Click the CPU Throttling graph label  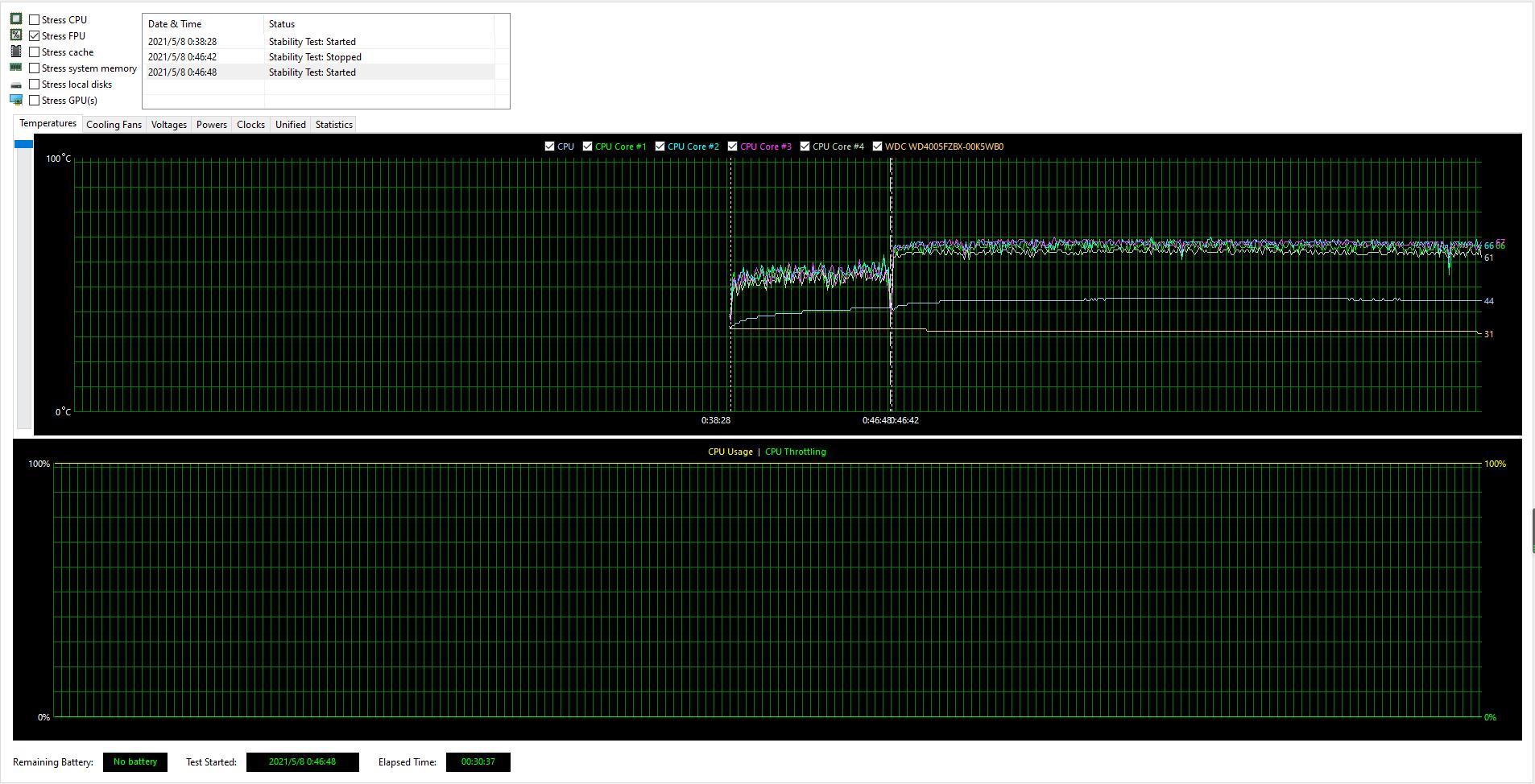[x=795, y=452]
